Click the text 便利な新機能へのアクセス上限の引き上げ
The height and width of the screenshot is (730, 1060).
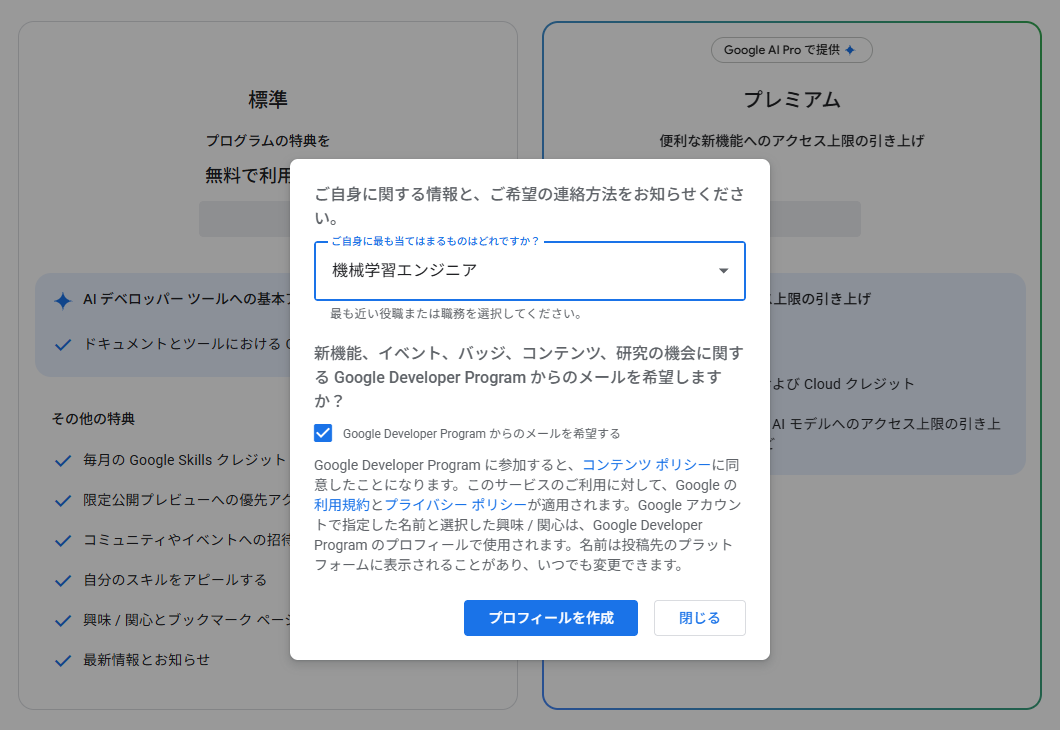pos(792,141)
